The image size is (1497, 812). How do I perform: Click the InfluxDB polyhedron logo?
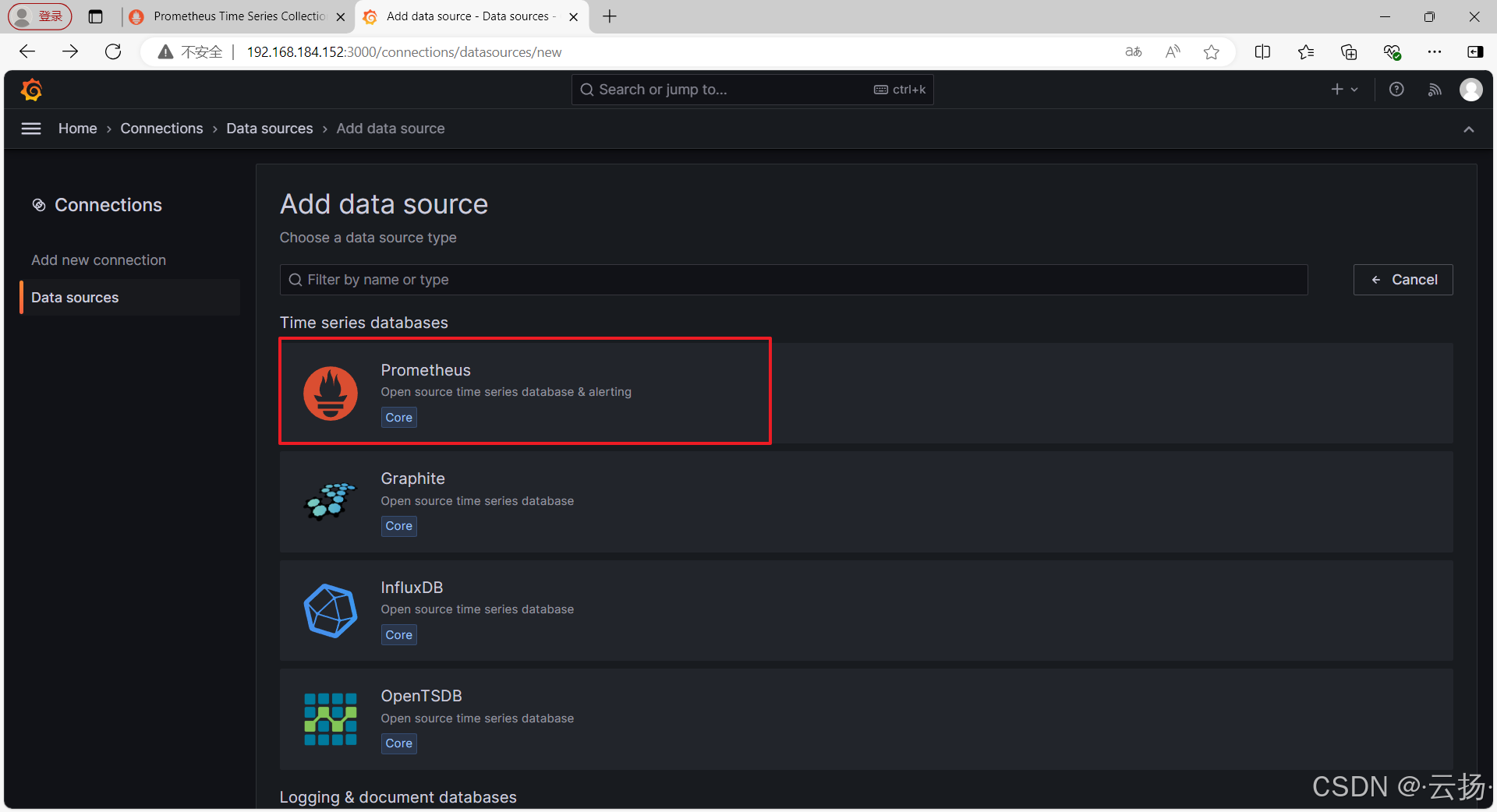click(331, 611)
